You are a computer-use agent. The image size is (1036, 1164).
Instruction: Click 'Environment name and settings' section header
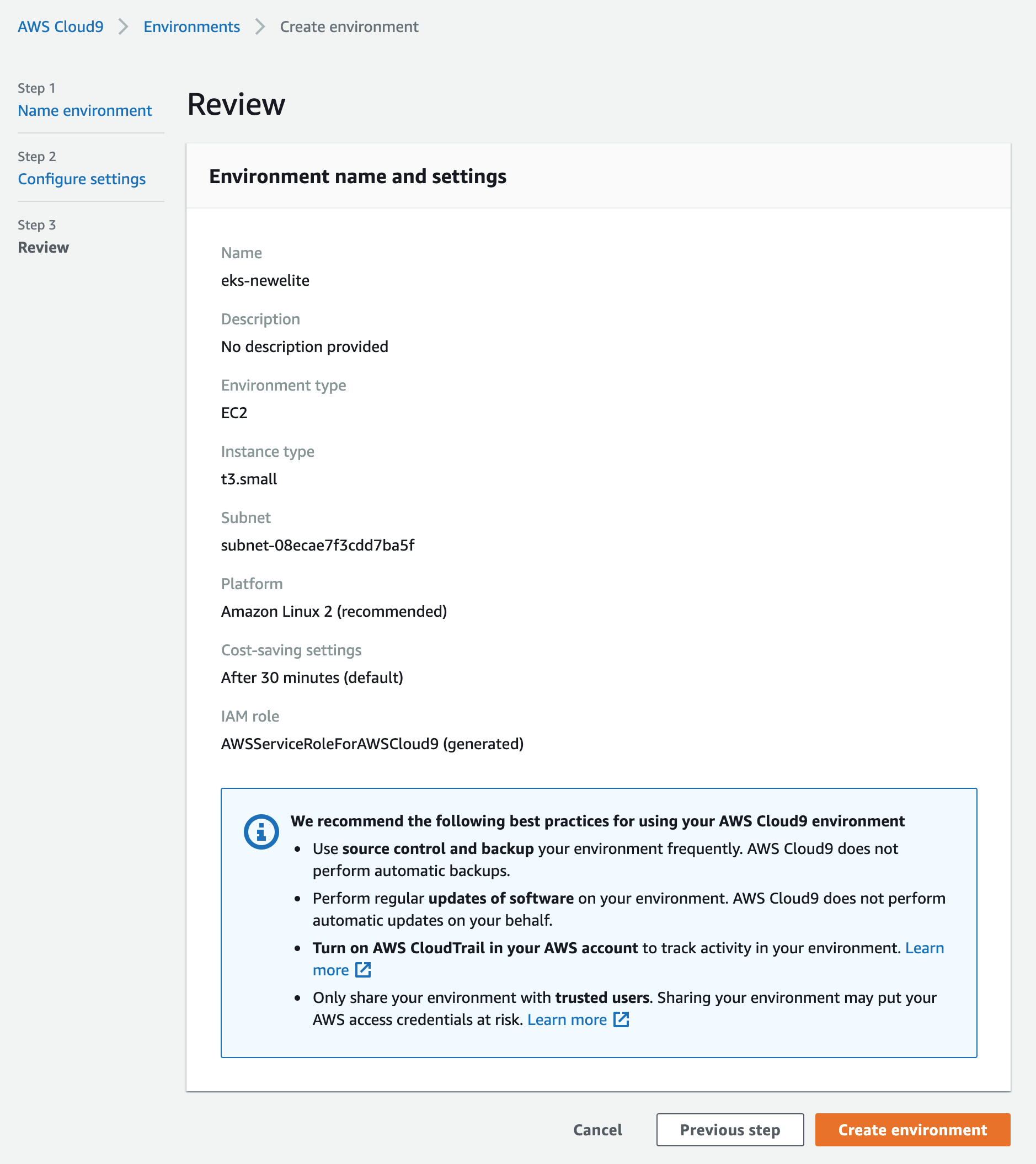(x=357, y=177)
